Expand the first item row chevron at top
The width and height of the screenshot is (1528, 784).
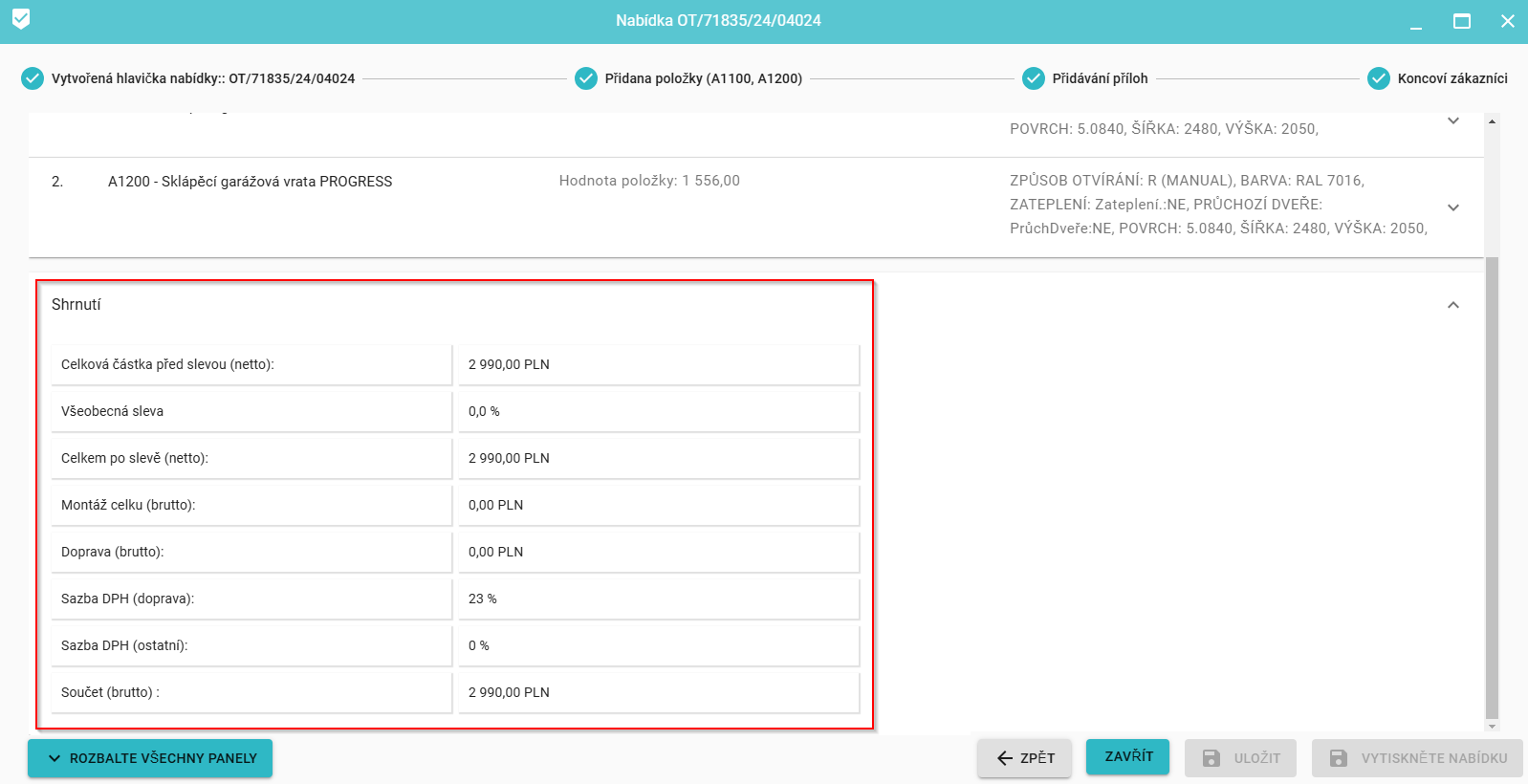[x=1452, y=121]
